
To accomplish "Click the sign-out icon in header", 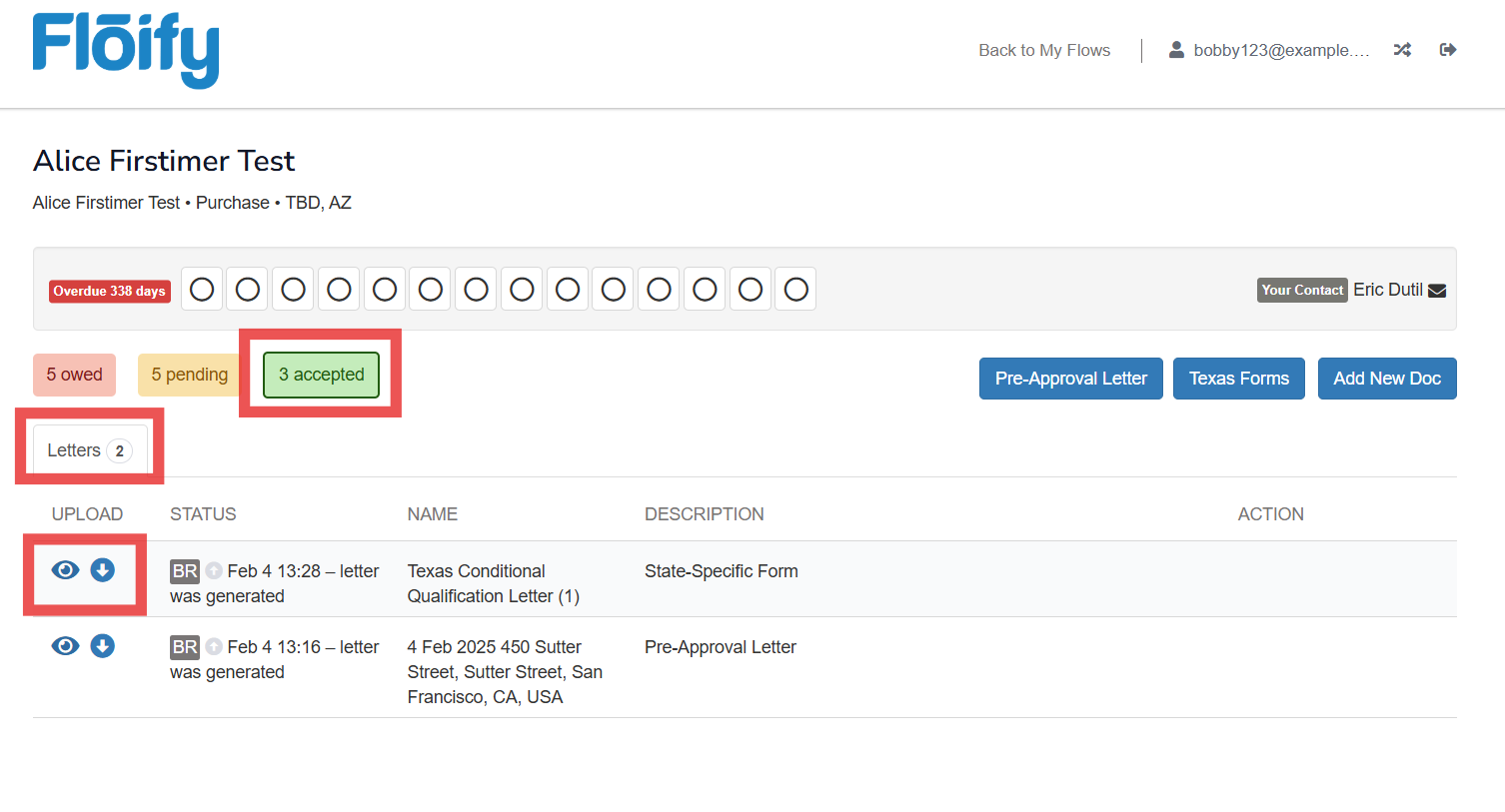I will click(1447, 50).
